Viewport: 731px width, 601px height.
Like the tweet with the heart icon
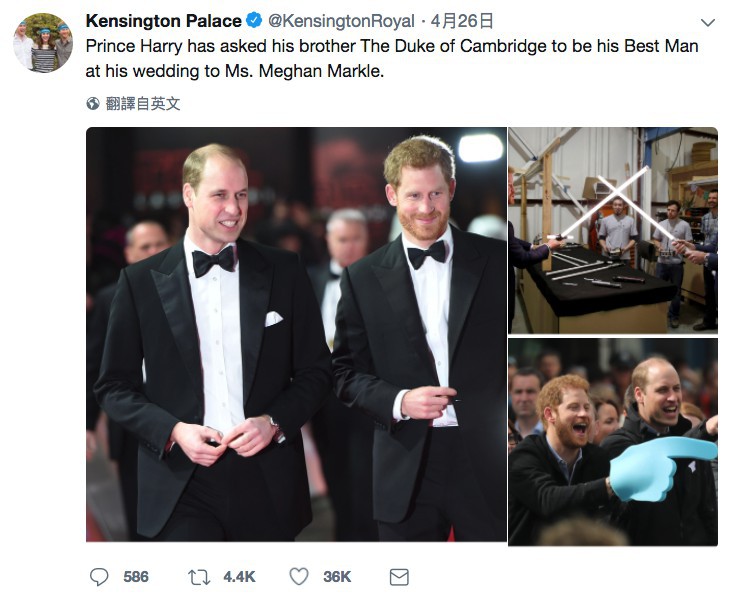pos(299,576)
